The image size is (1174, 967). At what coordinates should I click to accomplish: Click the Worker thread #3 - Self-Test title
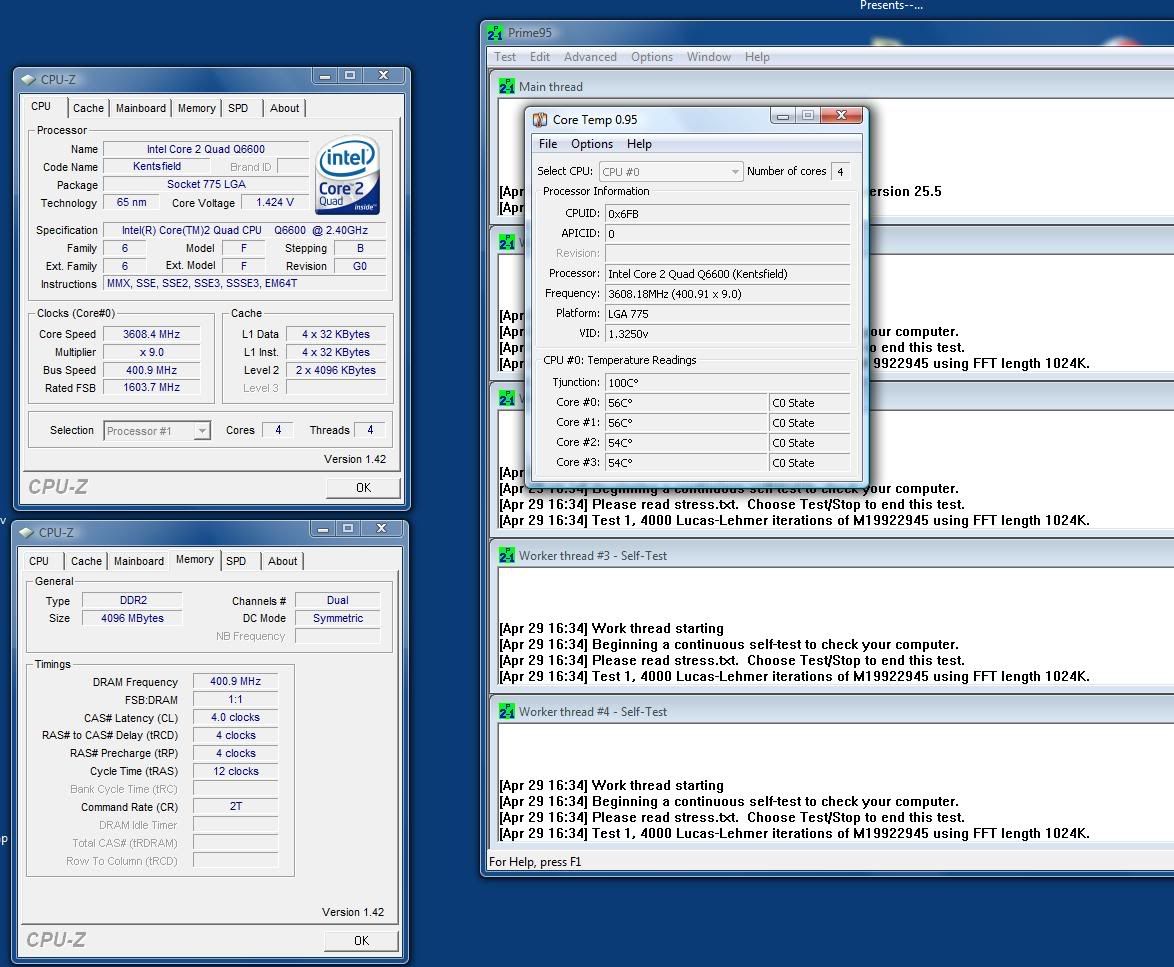592,555
